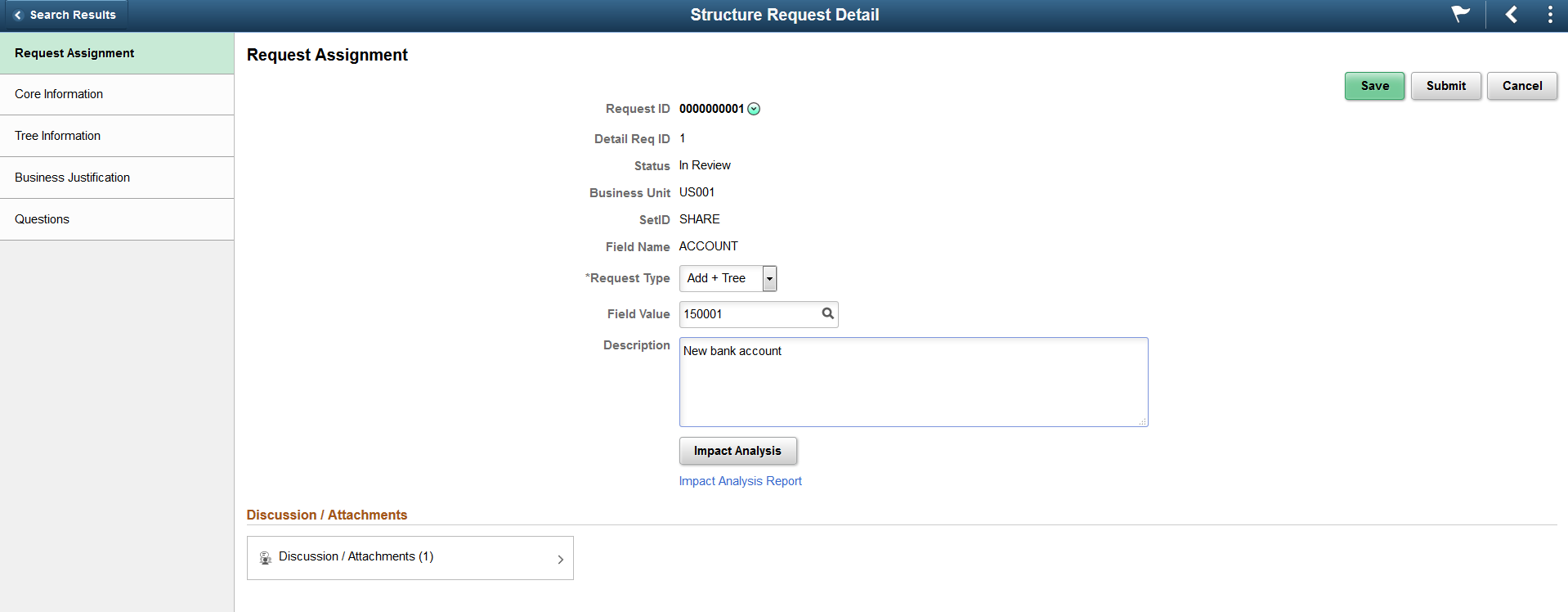Open Tree Information sidebar tab
The width and height of the screenshot is (1568, 612).
117,136
